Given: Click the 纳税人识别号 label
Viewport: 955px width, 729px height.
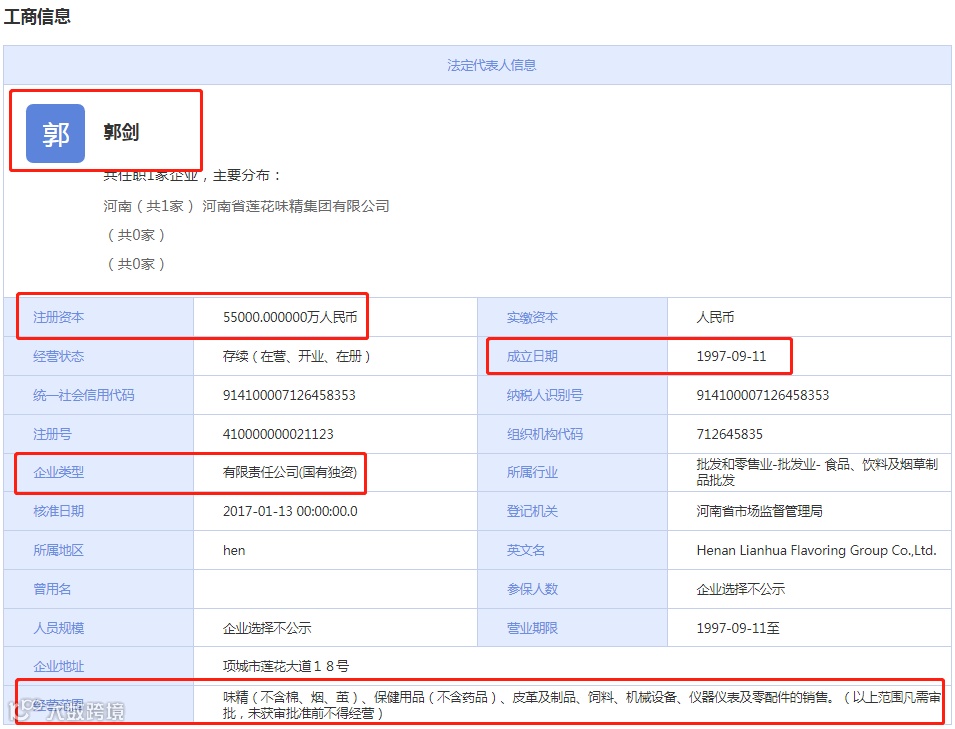Looking at the screenshot, I should tap(544, 395).
